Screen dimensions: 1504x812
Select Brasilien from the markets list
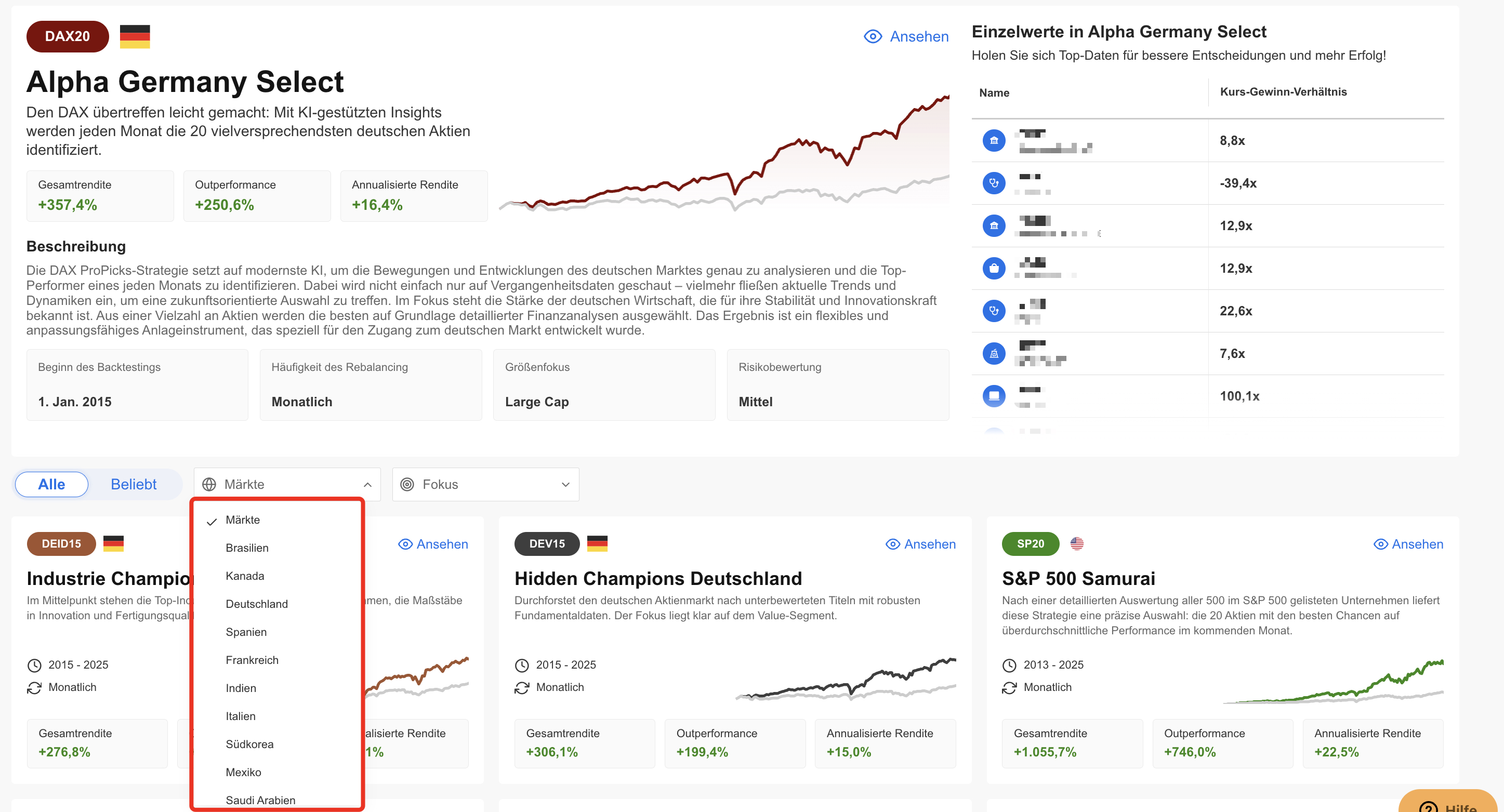(x=277, y=548)
